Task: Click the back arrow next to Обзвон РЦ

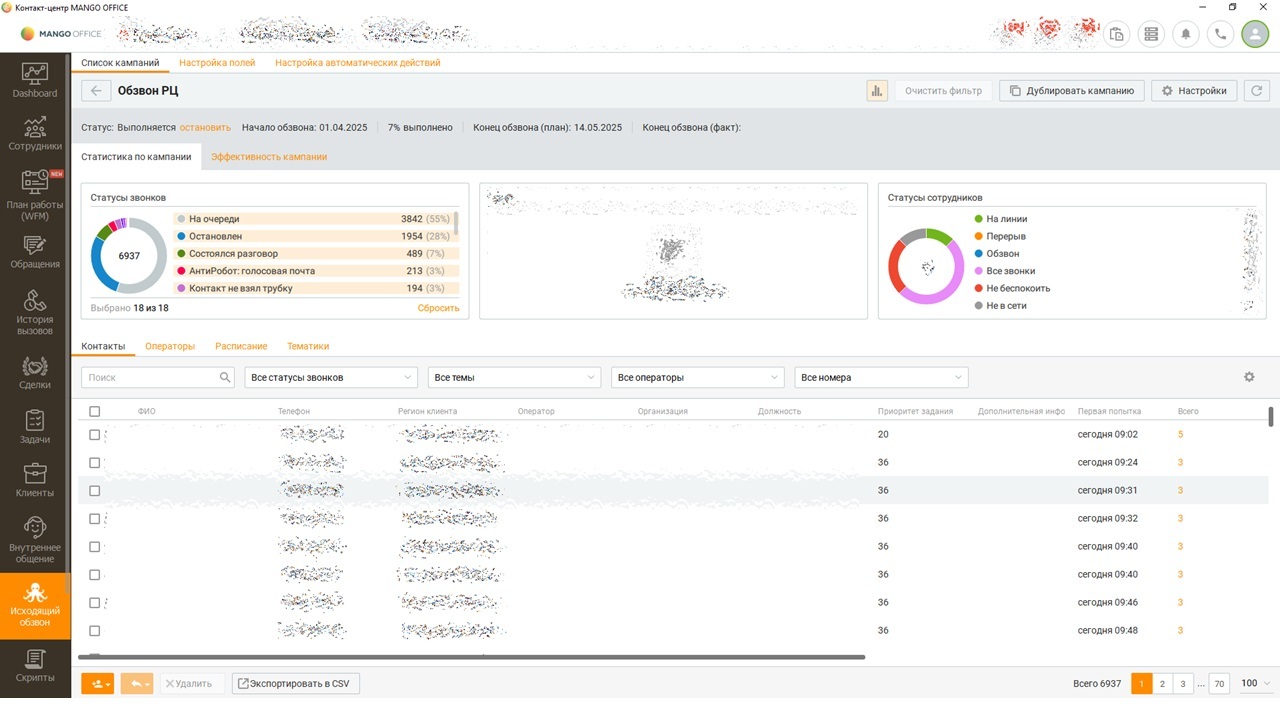Action: [x=96, y=91]
